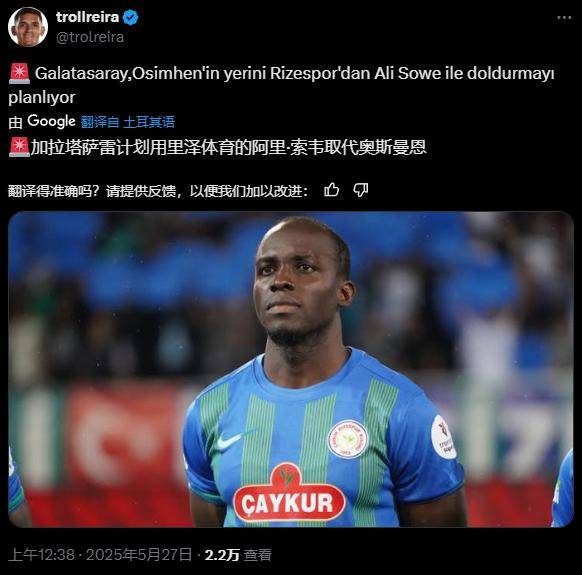Screen dimensions: 582x575
Task: Click the 2025年5月27日 post date
Action: (139, 555)
